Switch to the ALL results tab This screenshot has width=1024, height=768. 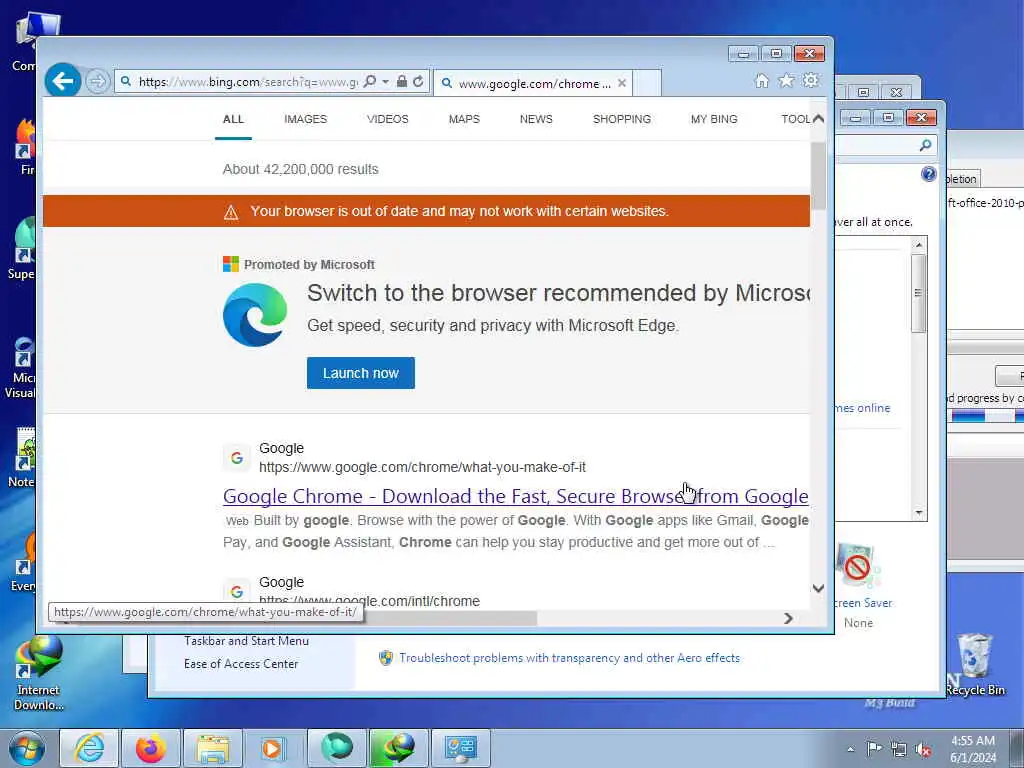pos(233,119)
